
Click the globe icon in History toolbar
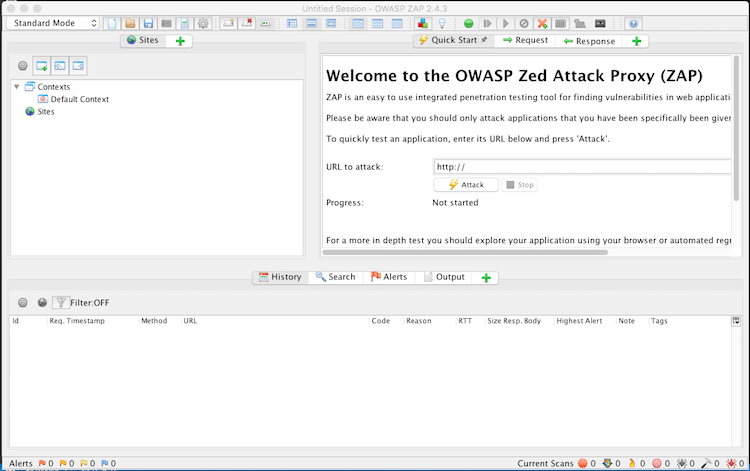coord(42,302)
